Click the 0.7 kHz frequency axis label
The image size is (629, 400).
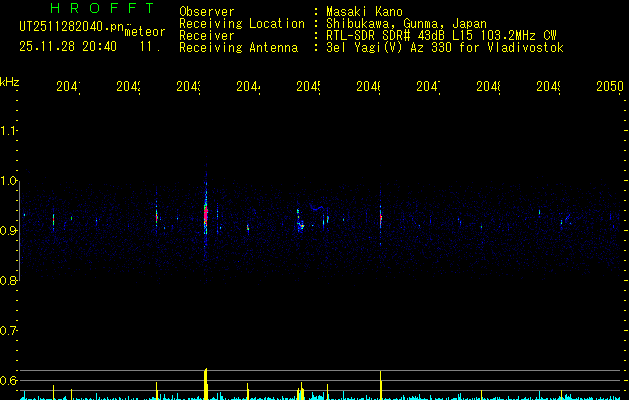tap(8, 331)
